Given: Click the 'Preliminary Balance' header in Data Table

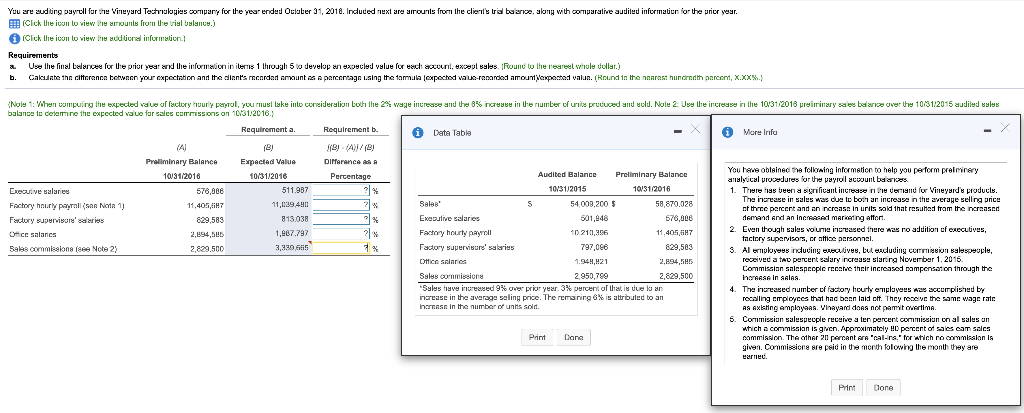Looking at the screenshot, I should pyautogui.click(x=651, y=174).
